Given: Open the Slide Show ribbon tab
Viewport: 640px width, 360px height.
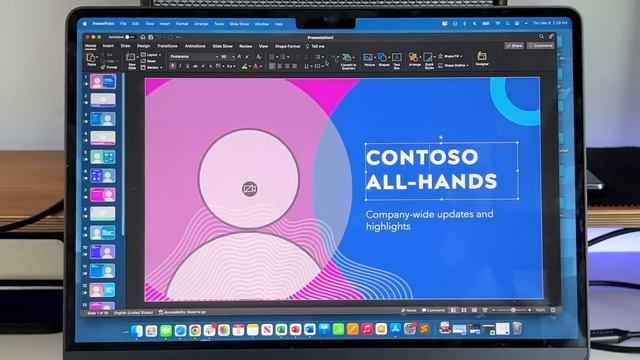Looking at the screenshot, I should tap(222, 46).
